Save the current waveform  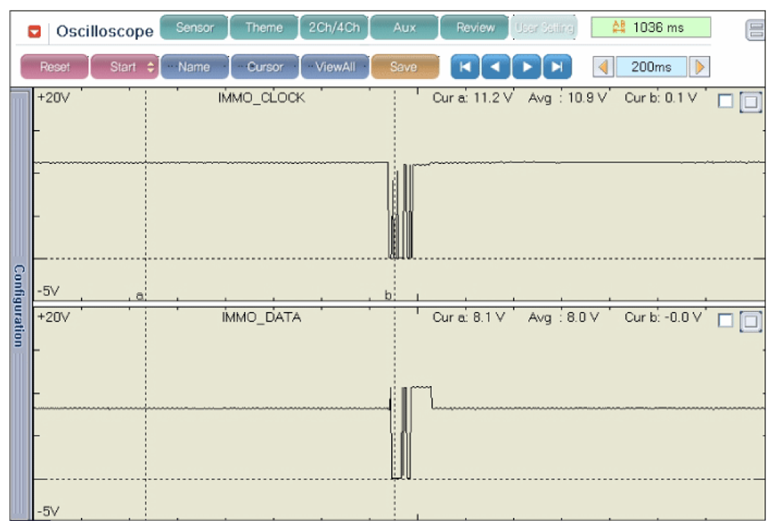point(405,67)
